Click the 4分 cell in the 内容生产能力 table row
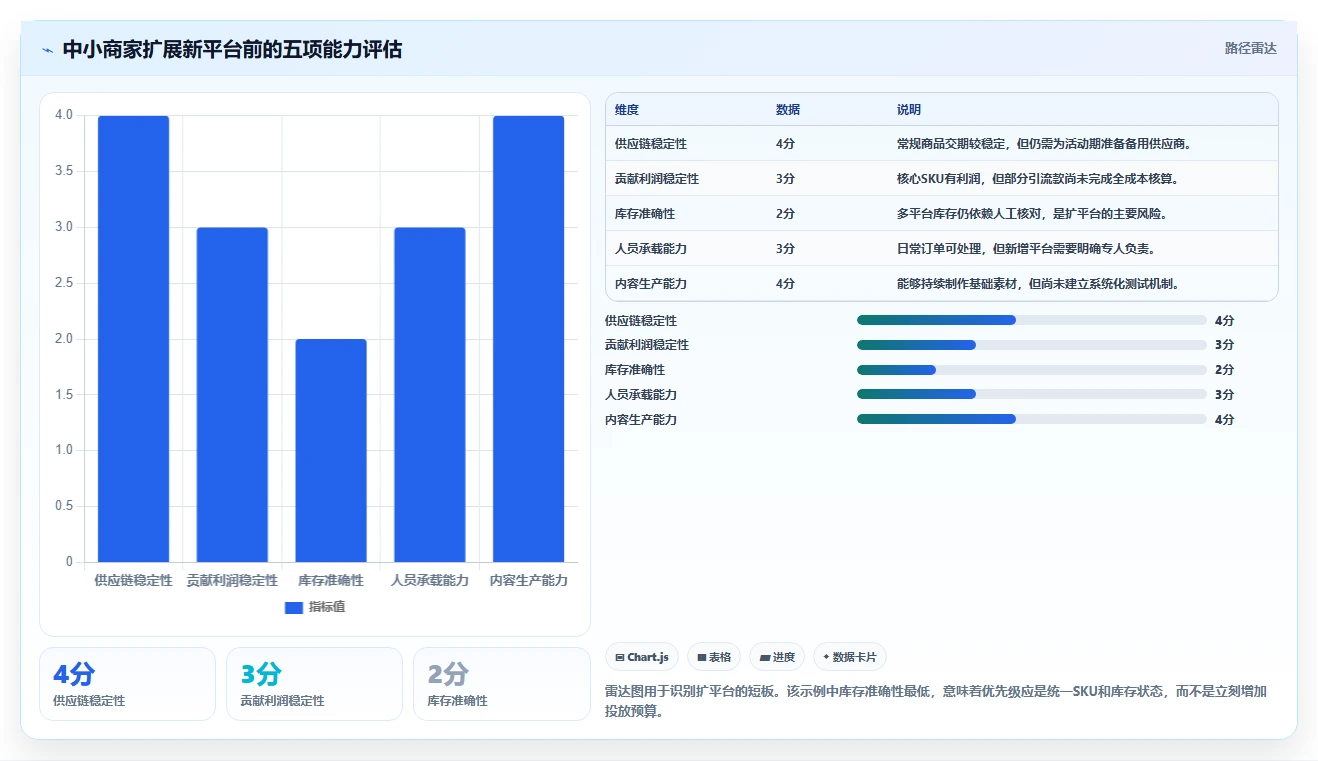Viewport: 1318px width, 761px height. [x=786, y=284]
